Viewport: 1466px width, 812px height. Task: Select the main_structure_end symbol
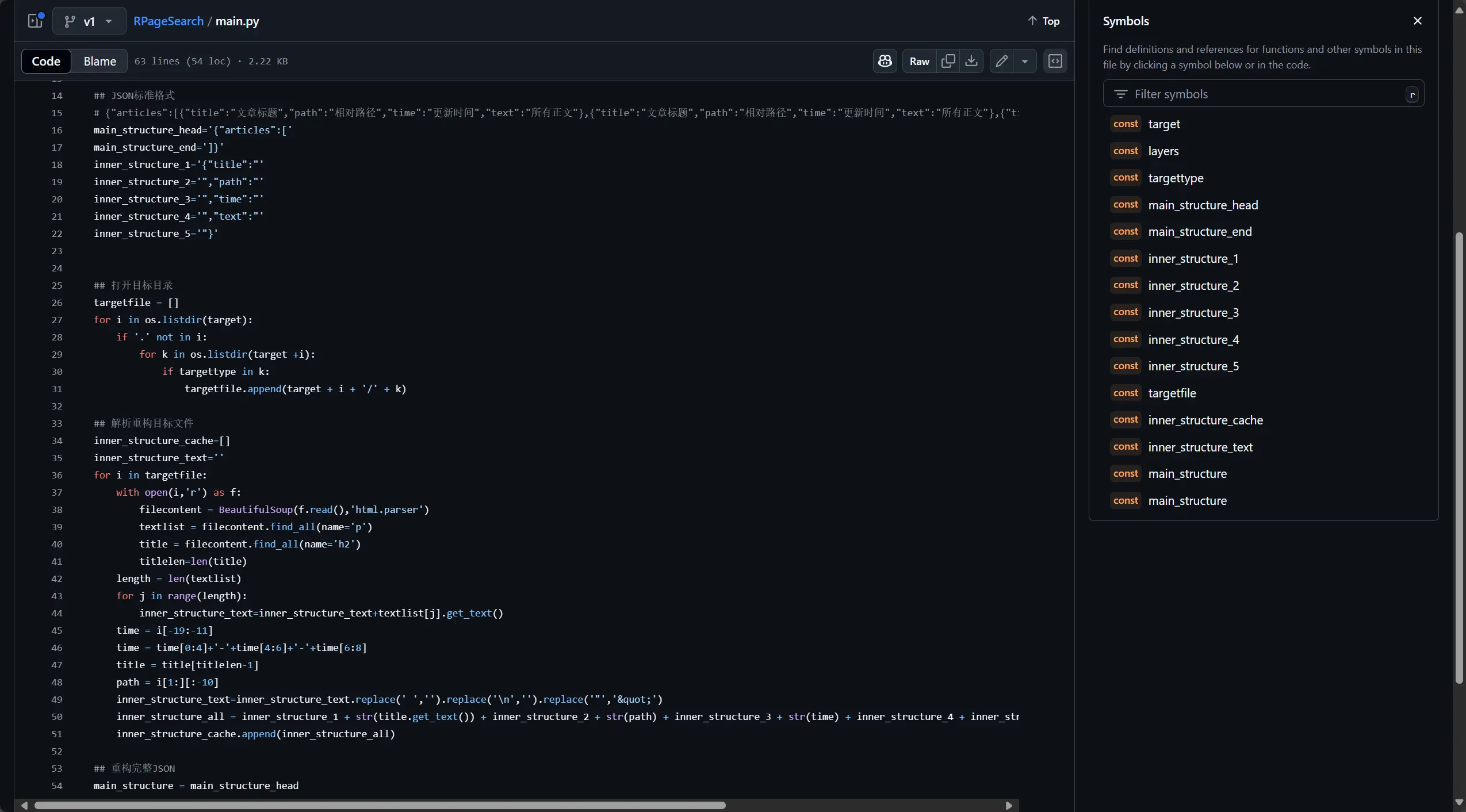coord(1200,232)
